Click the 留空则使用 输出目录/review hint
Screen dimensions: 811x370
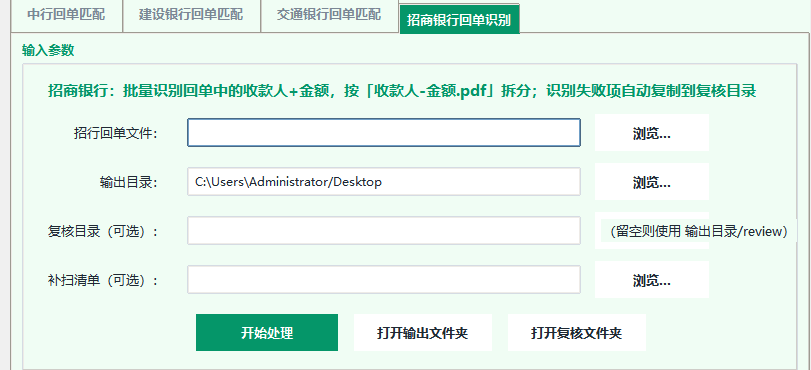click(x=699, y=231)
